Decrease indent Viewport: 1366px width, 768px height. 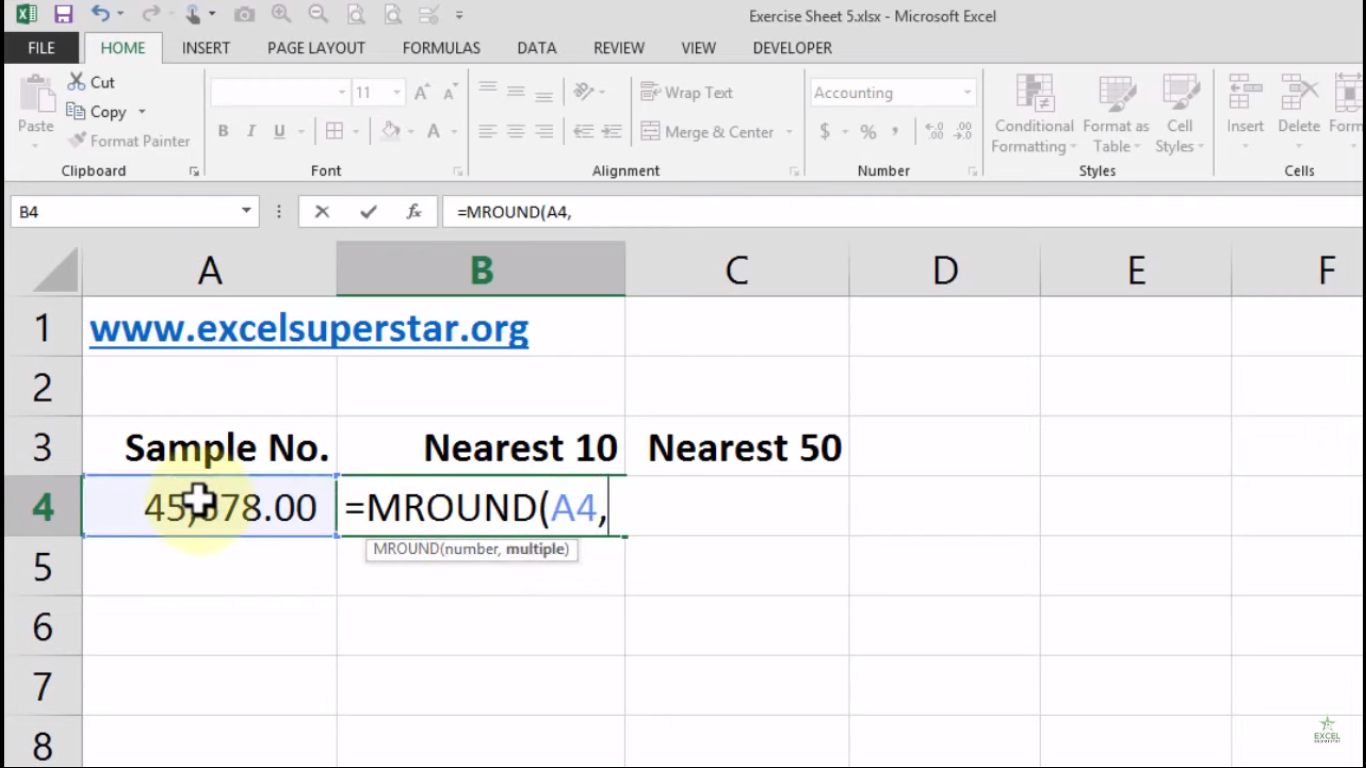pyautogui.click(x=583, y=131)
